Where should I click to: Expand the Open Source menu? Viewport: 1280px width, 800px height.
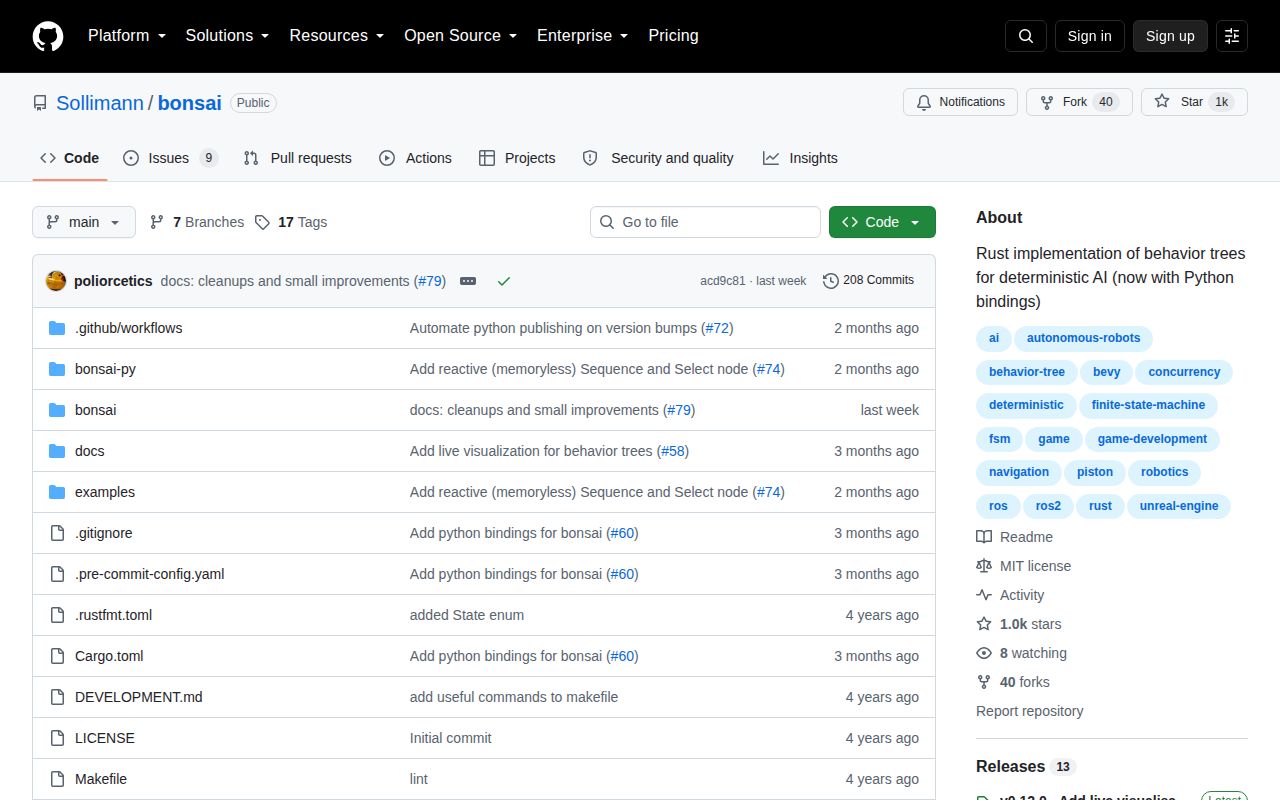(x=461, y=36)
